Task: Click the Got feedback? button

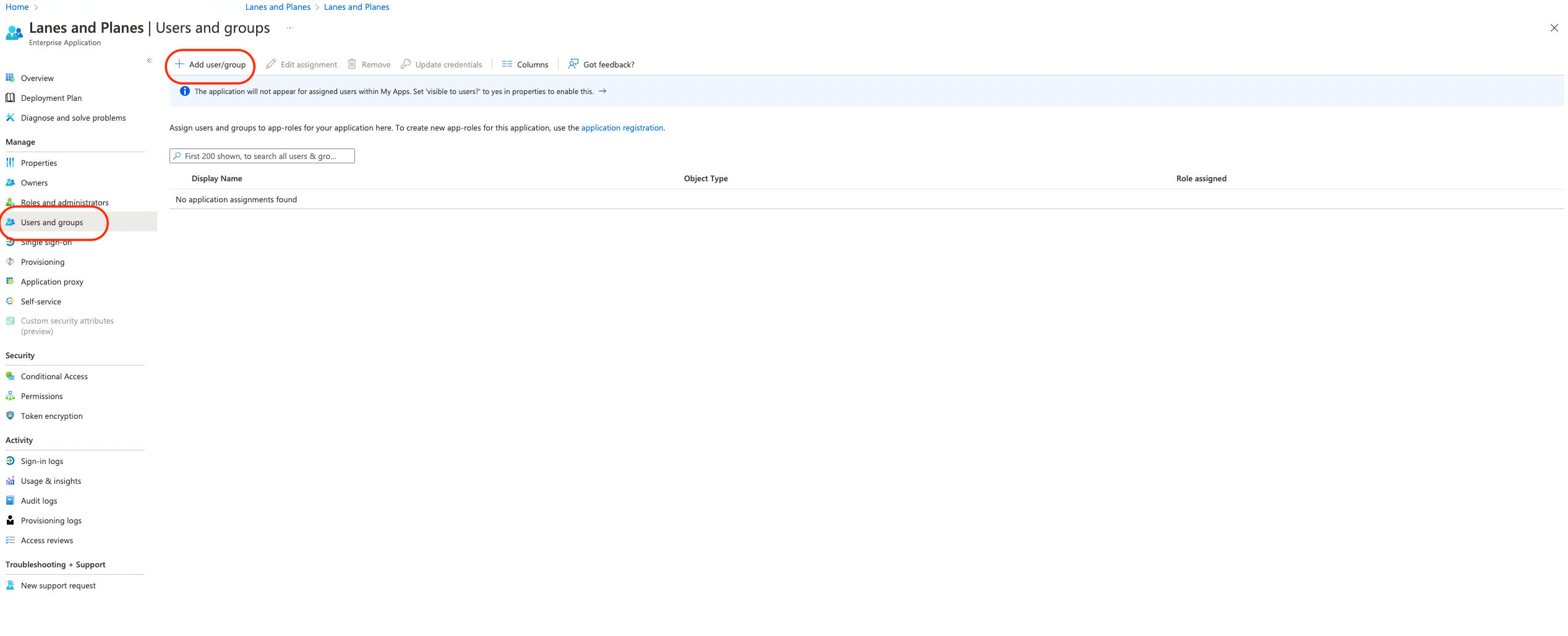Action: click(x=601, y=64)
